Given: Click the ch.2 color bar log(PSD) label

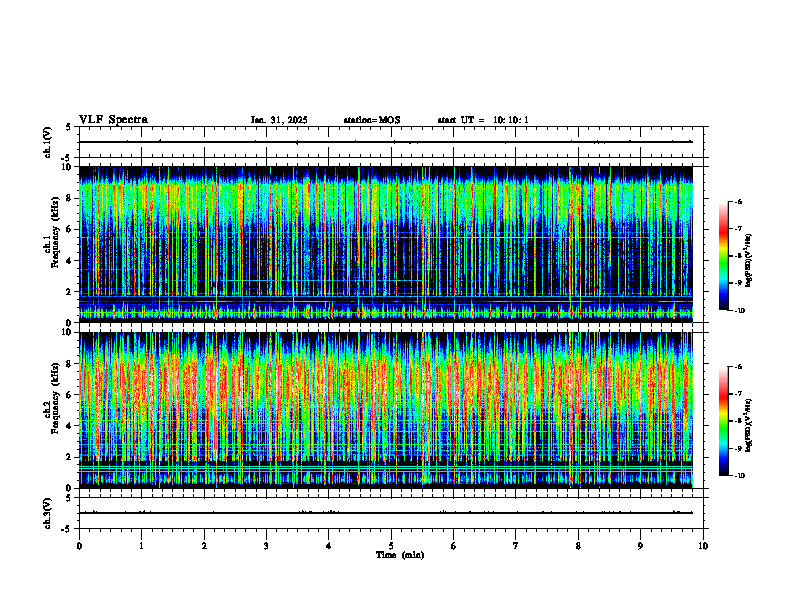Looking at the screenshot, I should point(749,425).
